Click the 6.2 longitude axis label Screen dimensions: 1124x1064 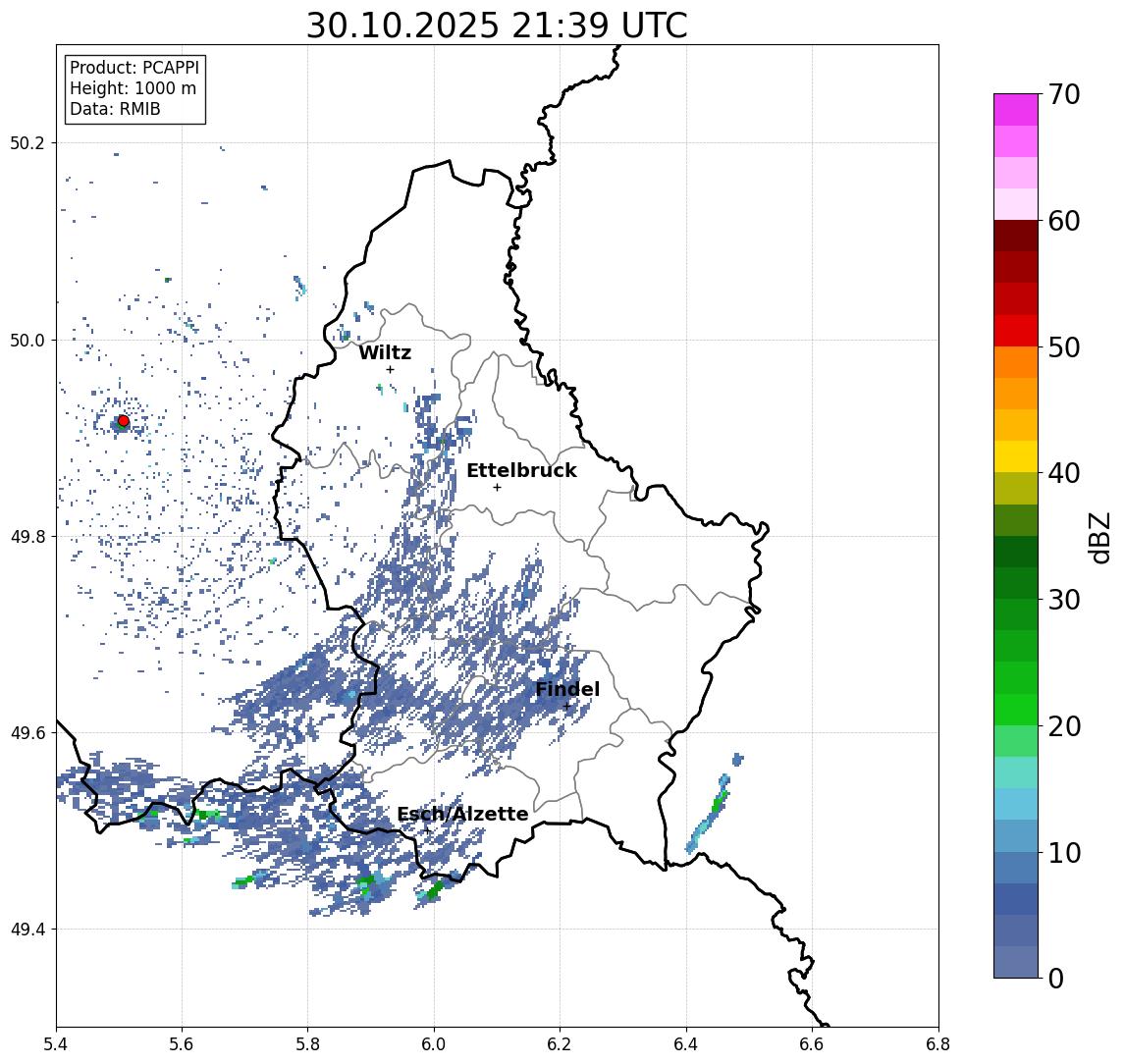click(561, 1044)
